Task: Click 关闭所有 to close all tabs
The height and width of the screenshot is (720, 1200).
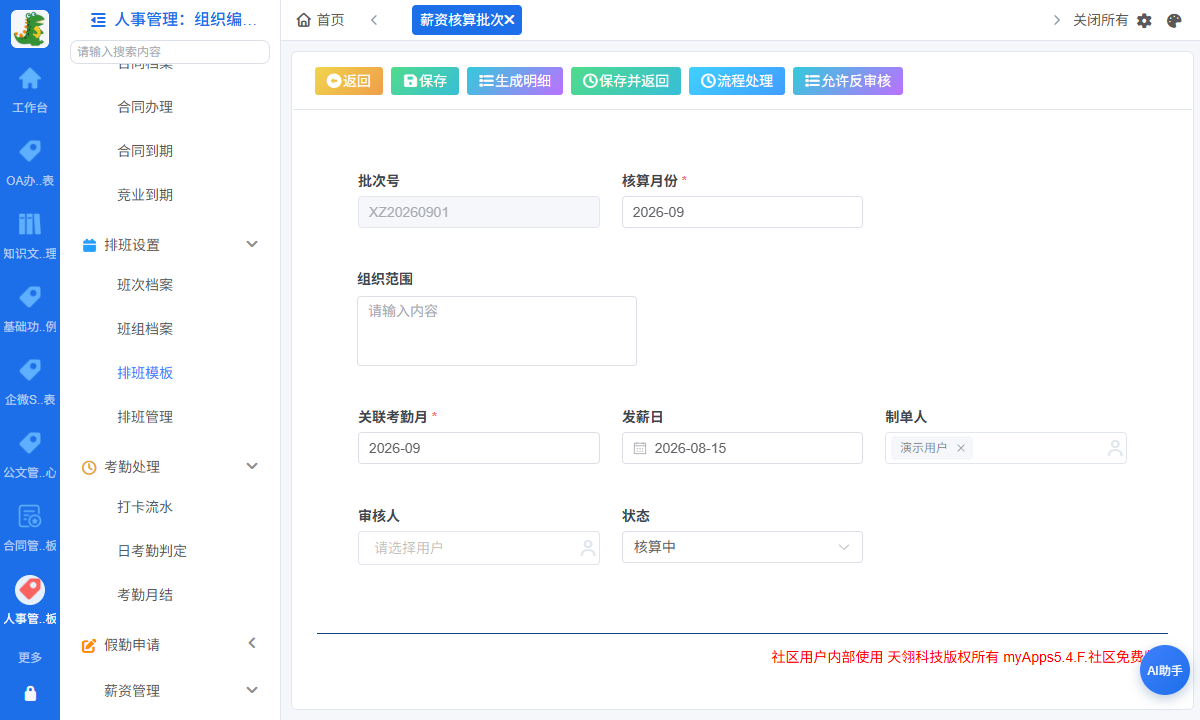Action: pyautogui.click(x=1100, y=20)
